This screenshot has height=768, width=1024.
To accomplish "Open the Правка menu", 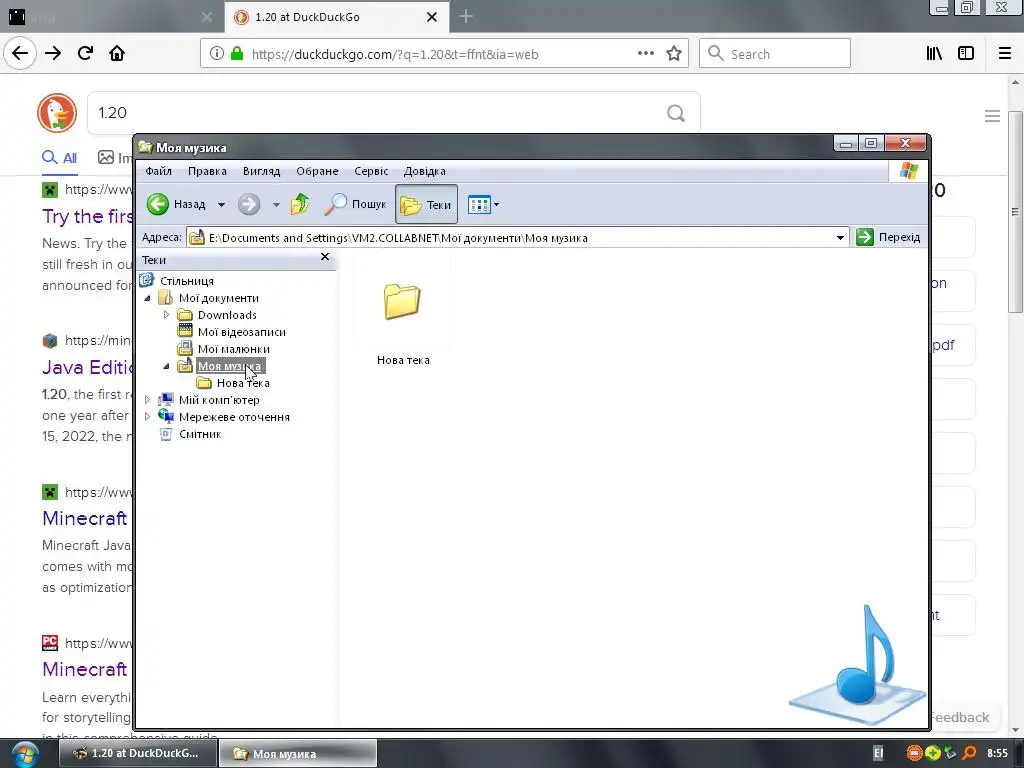I will [x=207, y=171].
